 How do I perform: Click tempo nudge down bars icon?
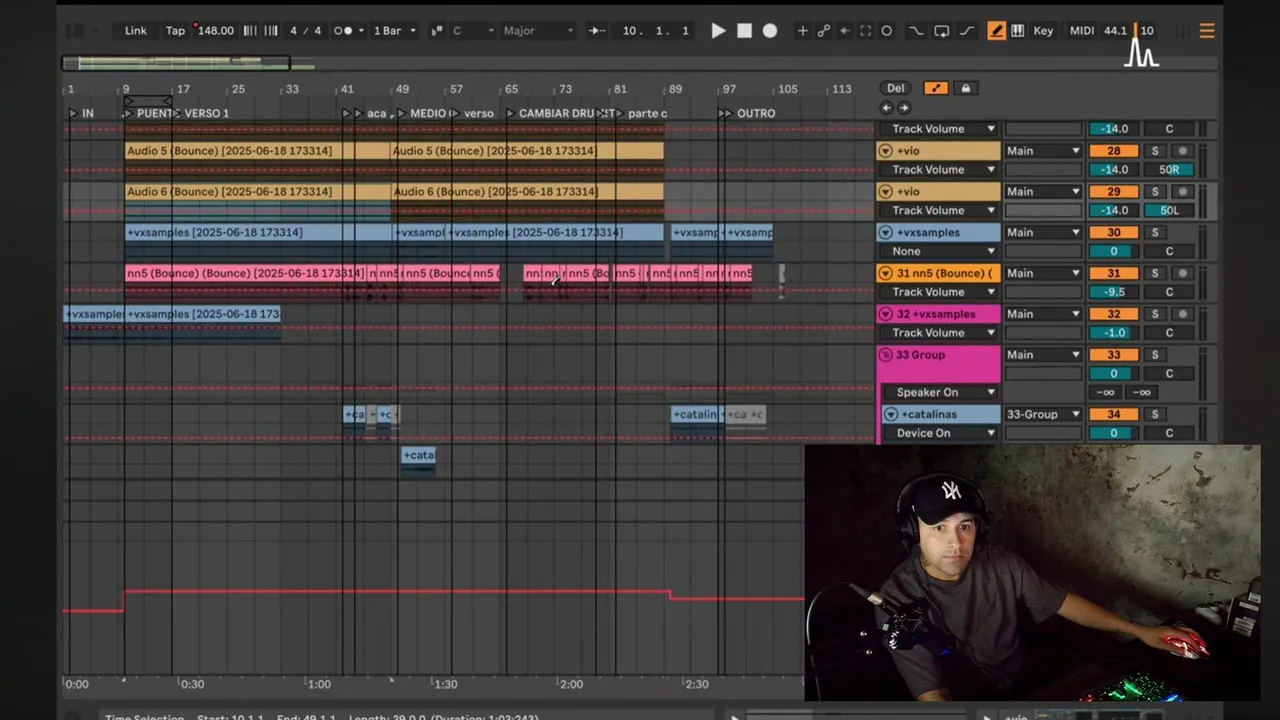[x=250, y=31]
